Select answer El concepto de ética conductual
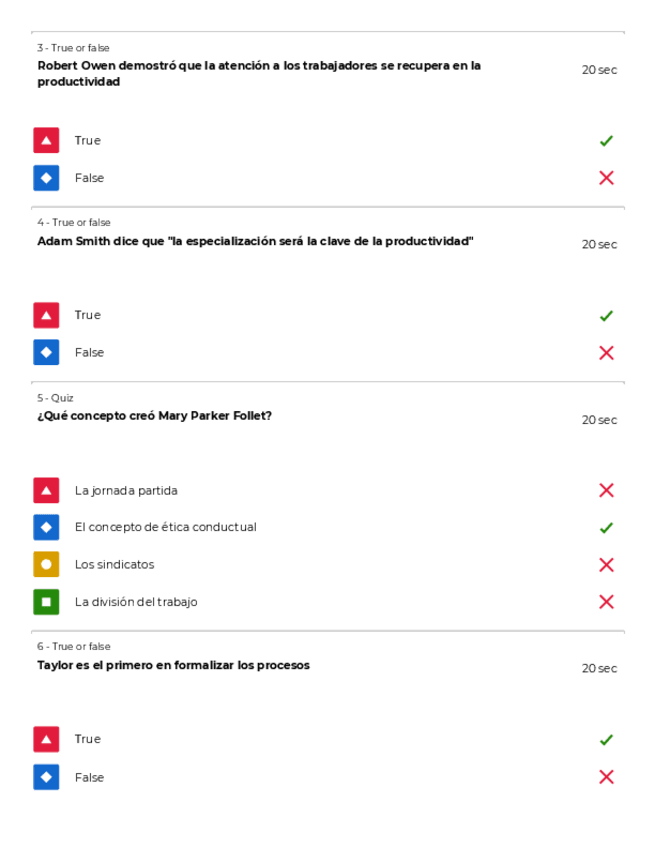 (x=165, y=527)
